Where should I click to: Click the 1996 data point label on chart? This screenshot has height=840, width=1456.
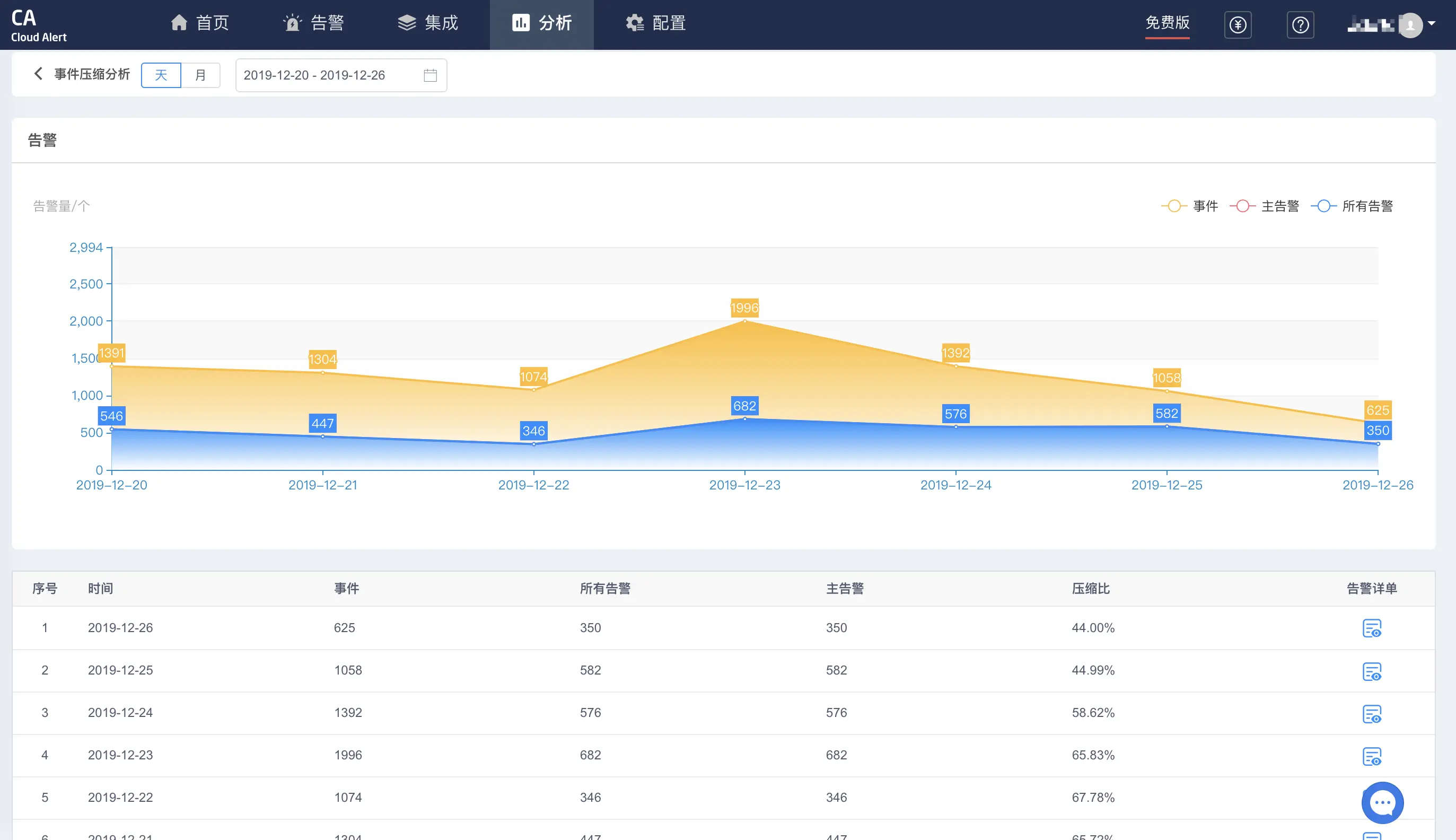[744, 308]
